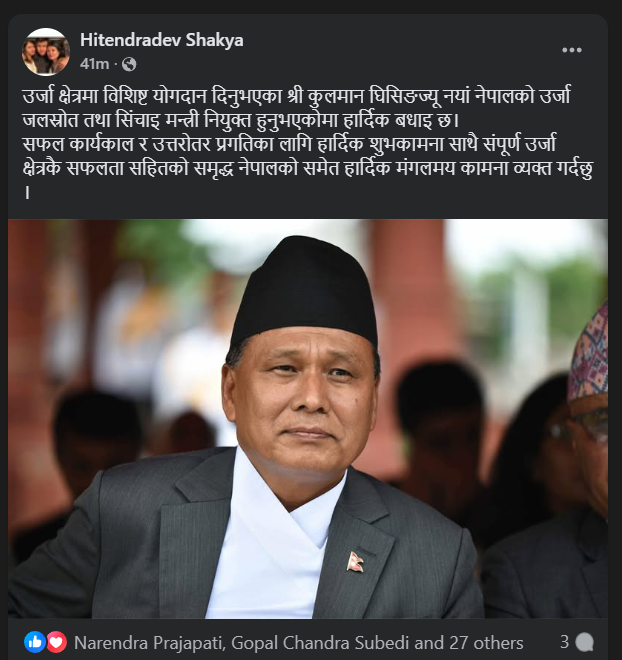Click the first line of Nepali post text

point(296,96)
